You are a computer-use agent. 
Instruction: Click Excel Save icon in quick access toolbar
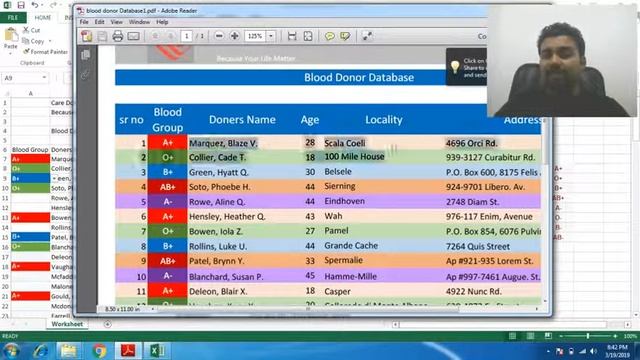(21, 5)
